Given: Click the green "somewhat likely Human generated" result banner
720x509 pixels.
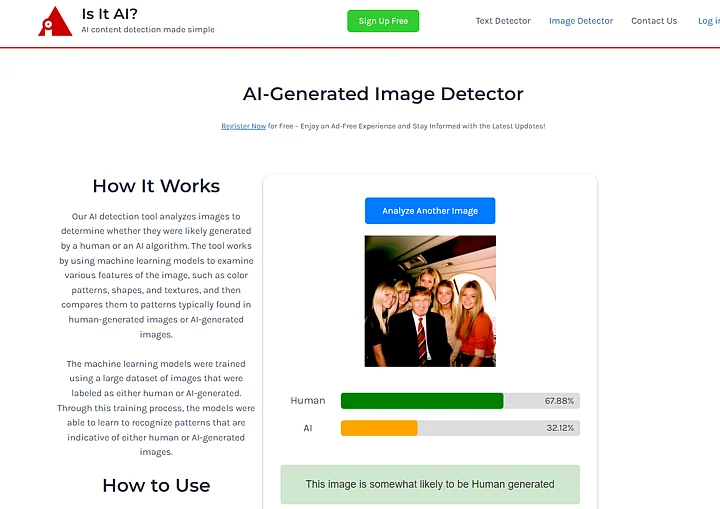Looking at the screenshot, I should [x=430, y=484].
